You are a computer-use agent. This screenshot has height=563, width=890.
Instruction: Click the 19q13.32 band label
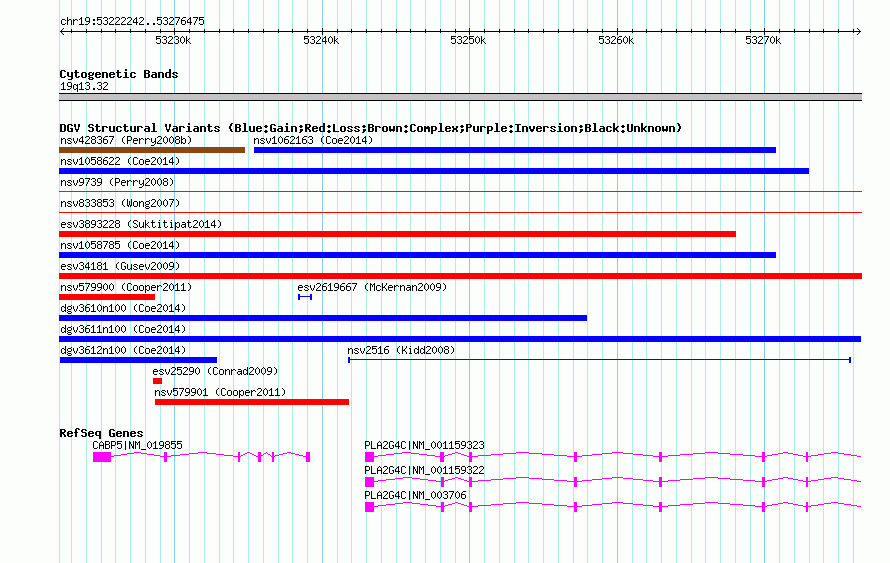pos(84,87)
